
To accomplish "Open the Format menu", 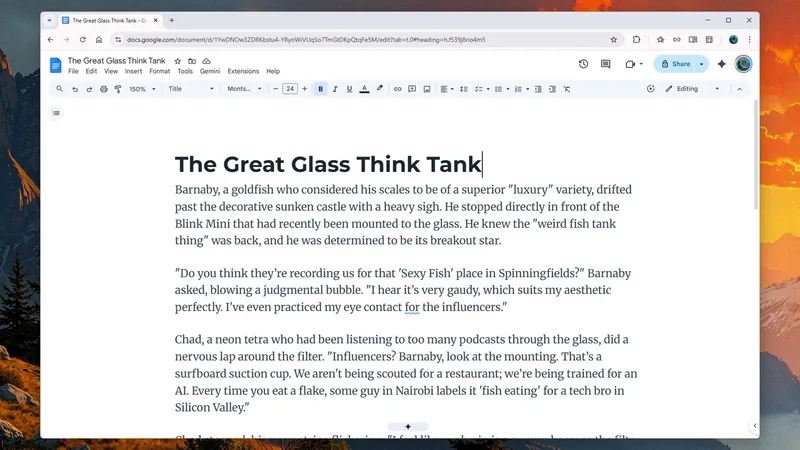I will (x=159, y=72).
